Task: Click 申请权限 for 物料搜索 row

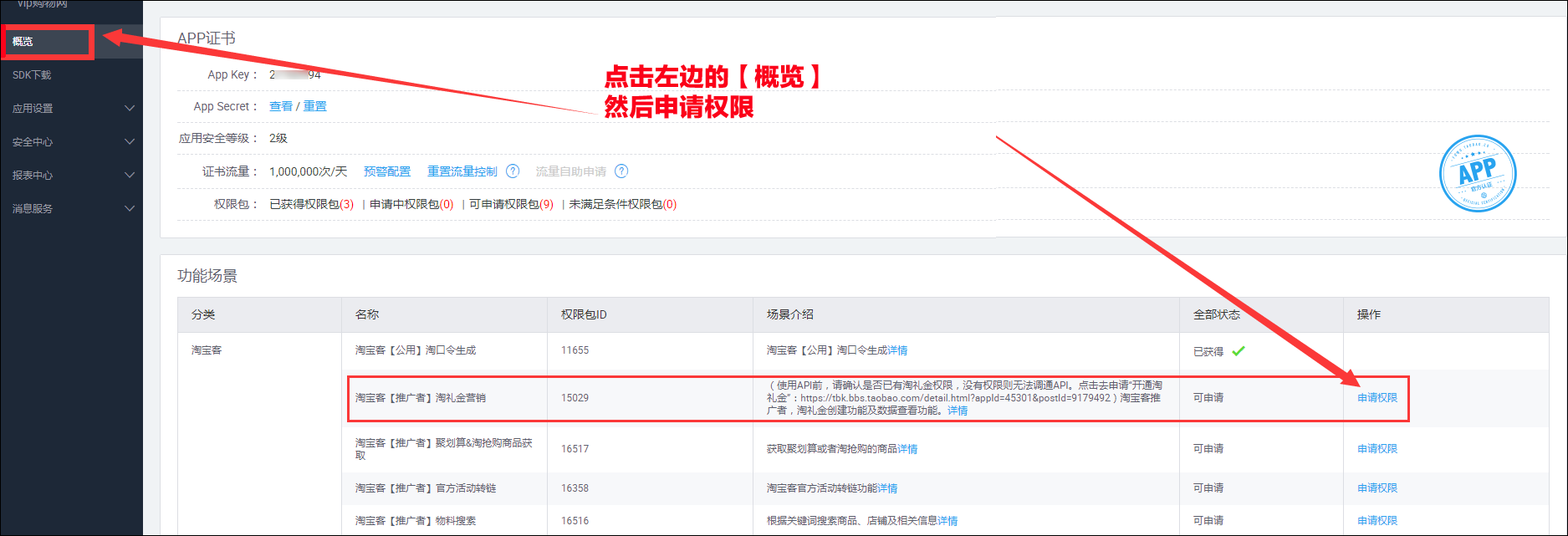Action: tap(1377, 521)
